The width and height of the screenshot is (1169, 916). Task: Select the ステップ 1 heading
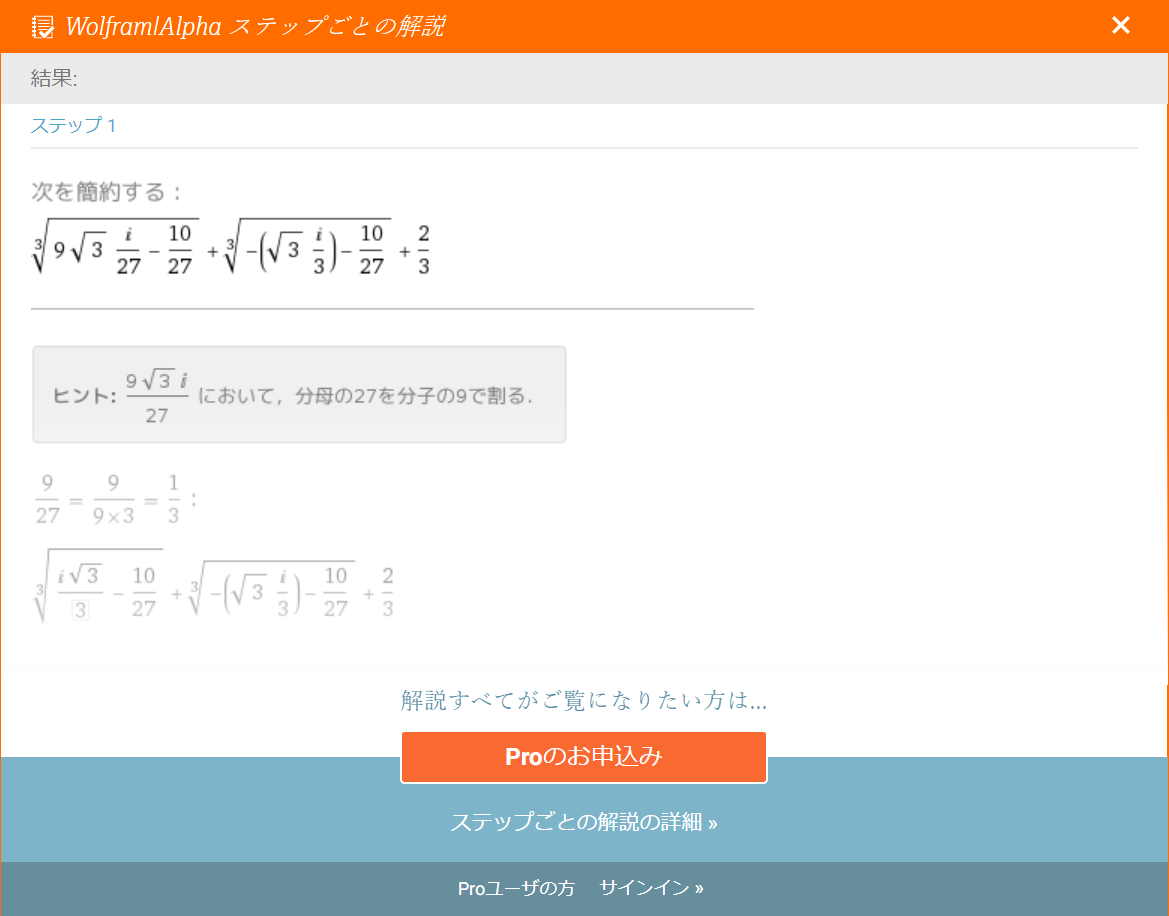[73, 125]
